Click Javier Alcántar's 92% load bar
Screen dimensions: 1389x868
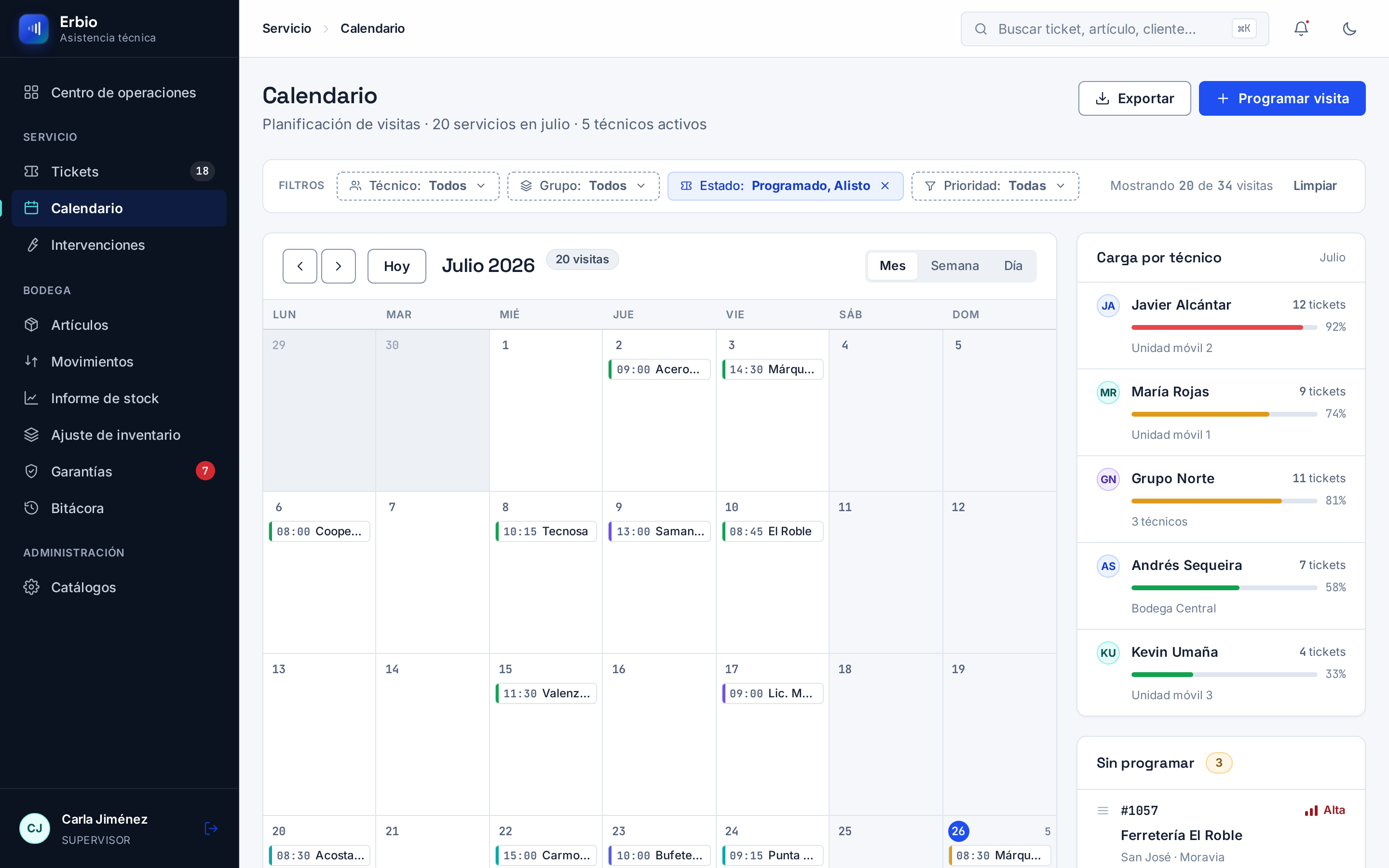(1224, 327)
